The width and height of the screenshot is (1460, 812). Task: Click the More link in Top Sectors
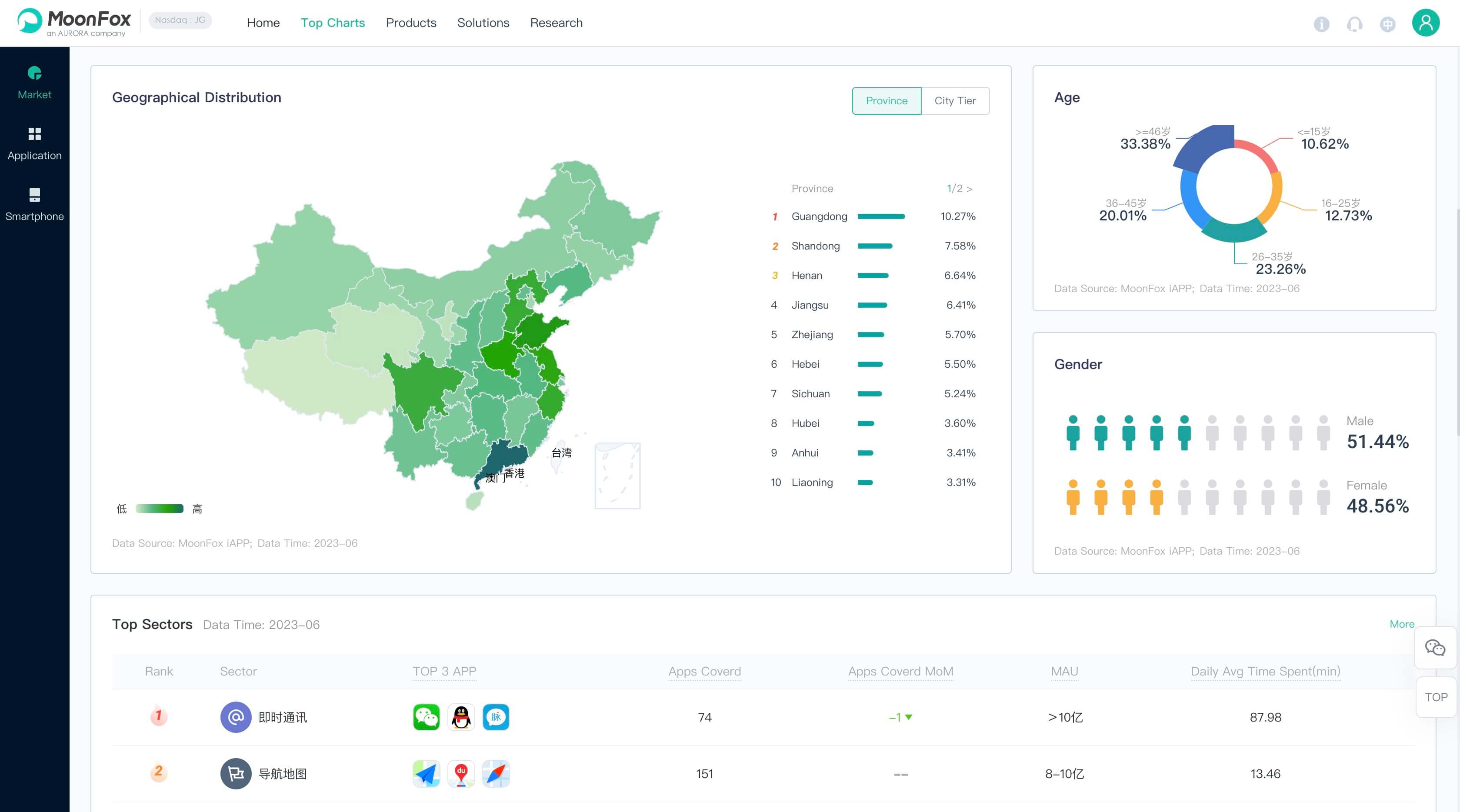[x=1402, y=624]
